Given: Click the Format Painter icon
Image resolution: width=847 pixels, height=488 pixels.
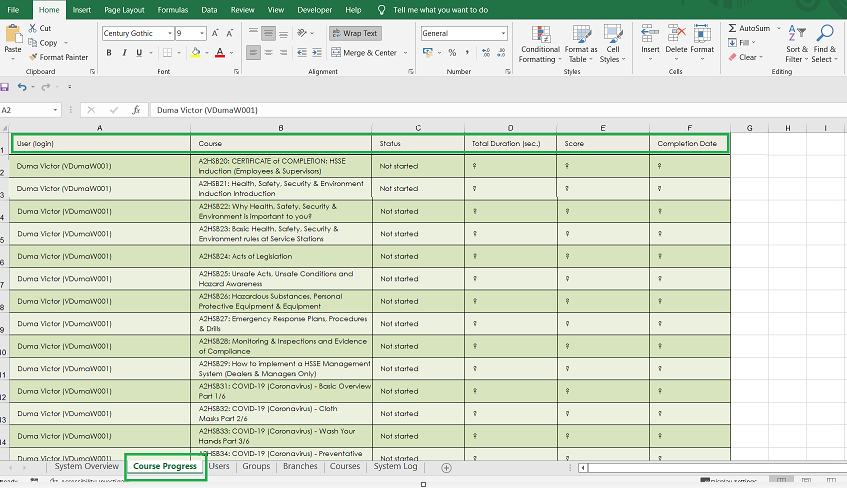Looking at the screenshot, I should 33,57.
